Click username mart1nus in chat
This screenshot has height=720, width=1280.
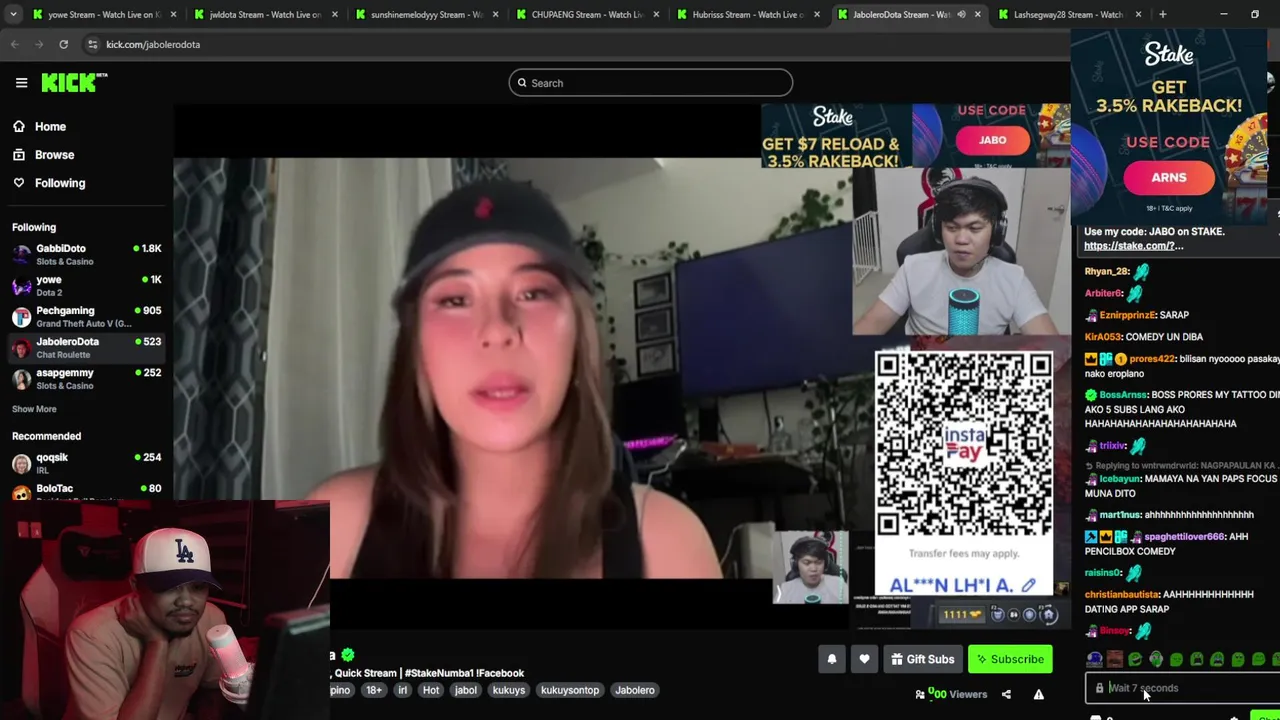coord(1120,515)
